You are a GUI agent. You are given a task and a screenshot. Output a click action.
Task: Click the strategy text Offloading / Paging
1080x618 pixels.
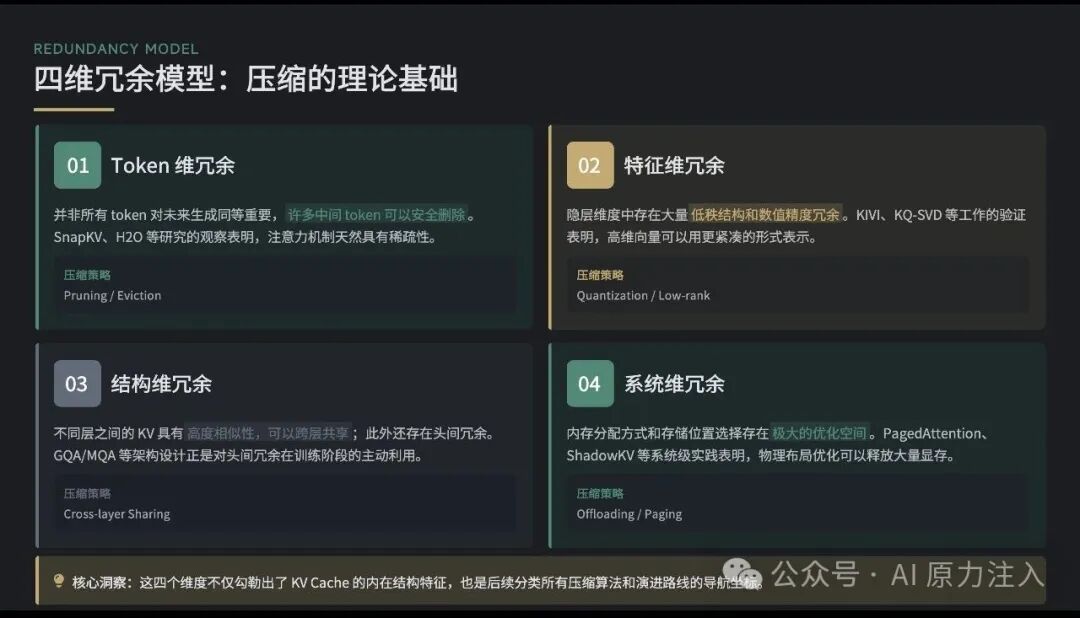(x=629, y=514)
